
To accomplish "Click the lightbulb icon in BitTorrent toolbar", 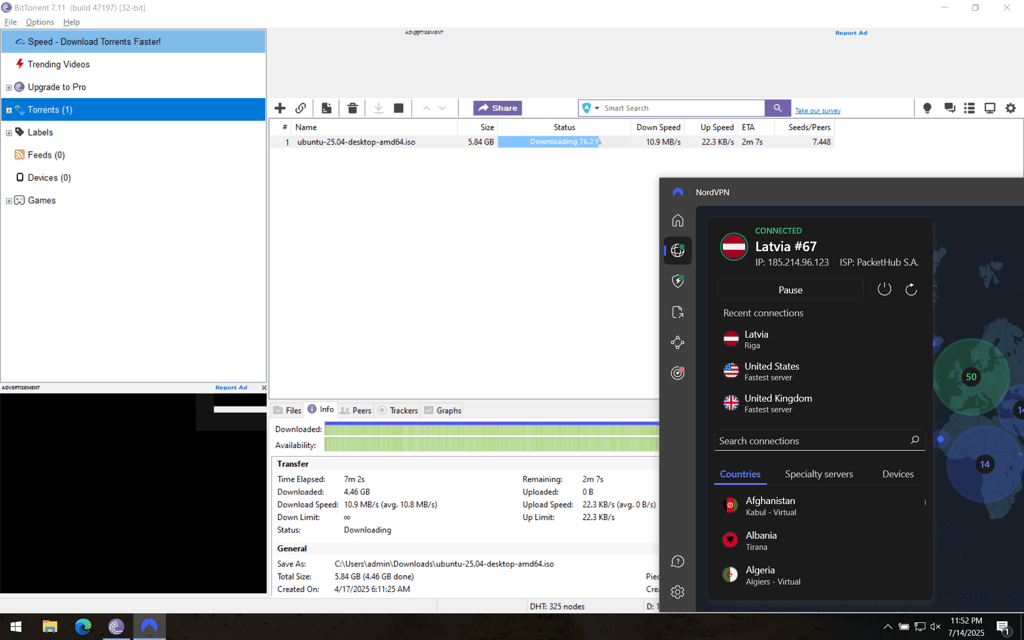I will pyautogui.click(x=927, y=108).
